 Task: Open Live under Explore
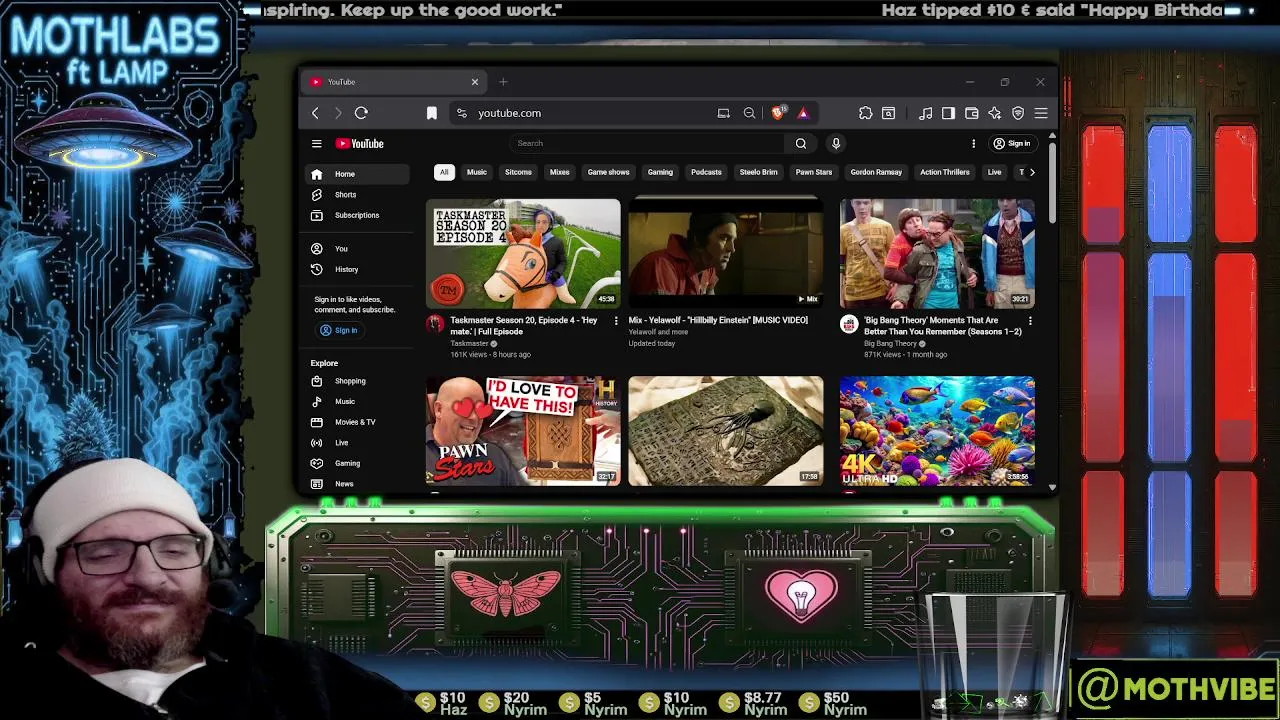tap(356, 442)
